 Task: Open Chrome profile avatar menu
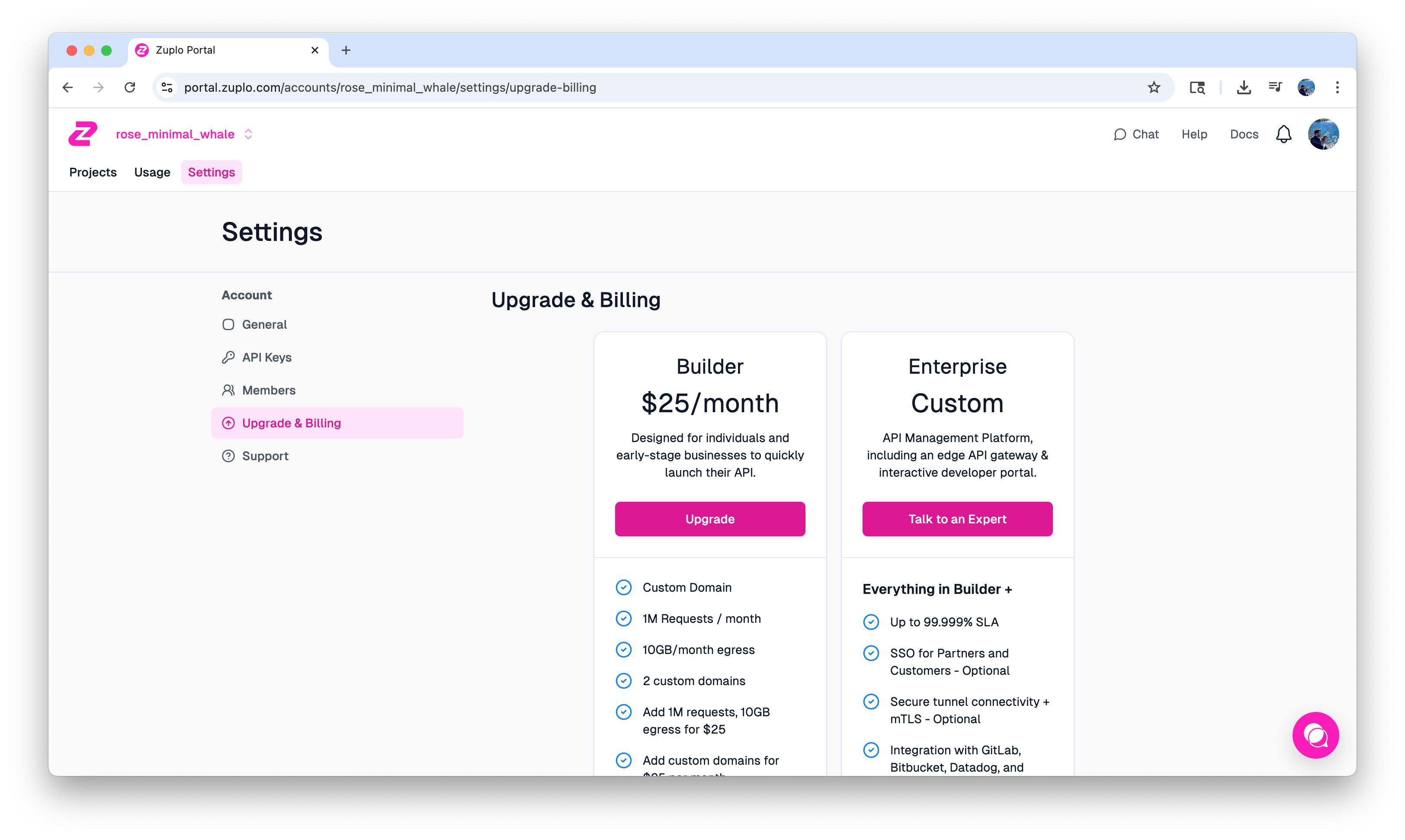coord(1306,87)
